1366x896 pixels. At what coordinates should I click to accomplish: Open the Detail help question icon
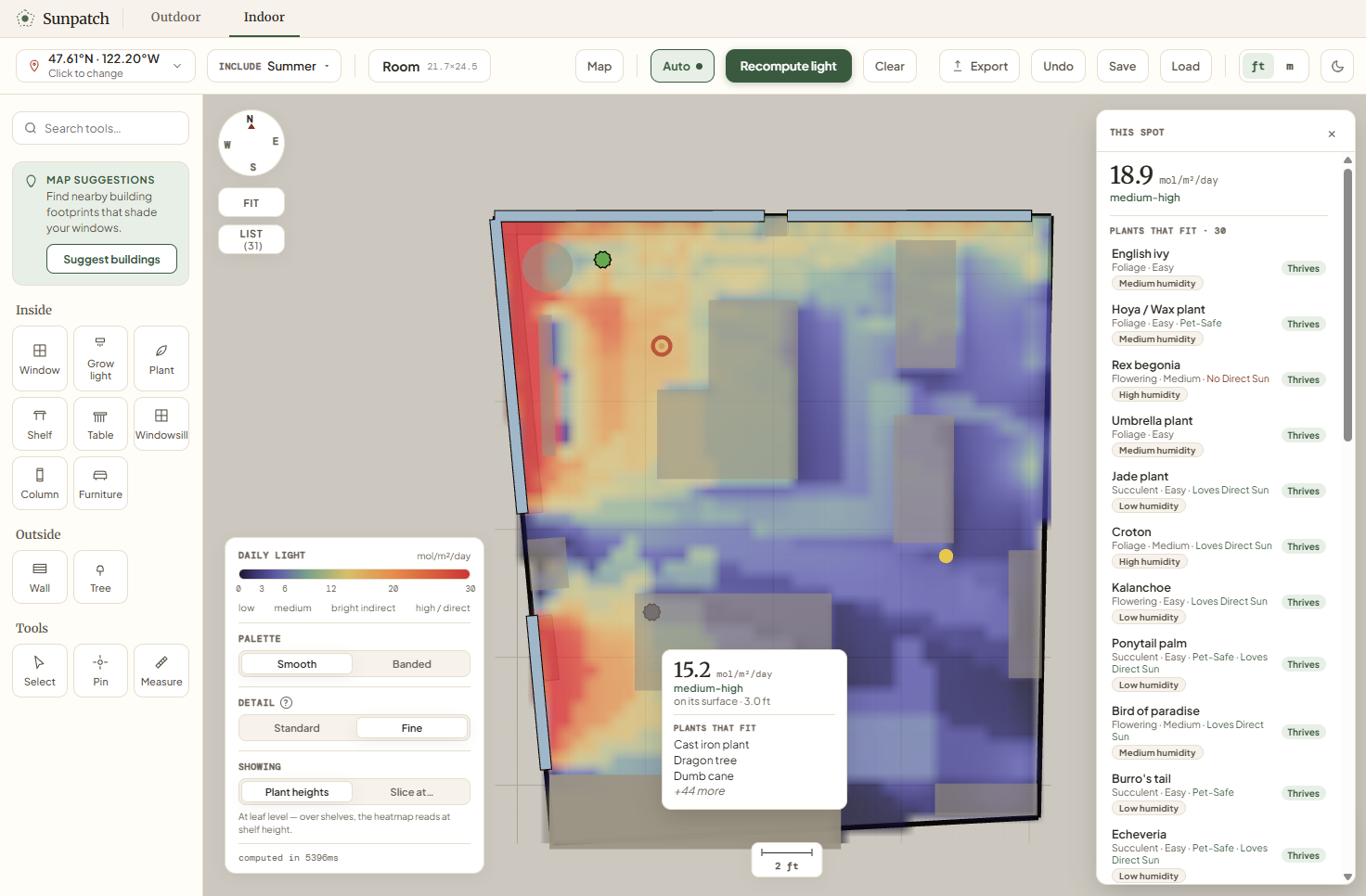(x=286, y=703)
